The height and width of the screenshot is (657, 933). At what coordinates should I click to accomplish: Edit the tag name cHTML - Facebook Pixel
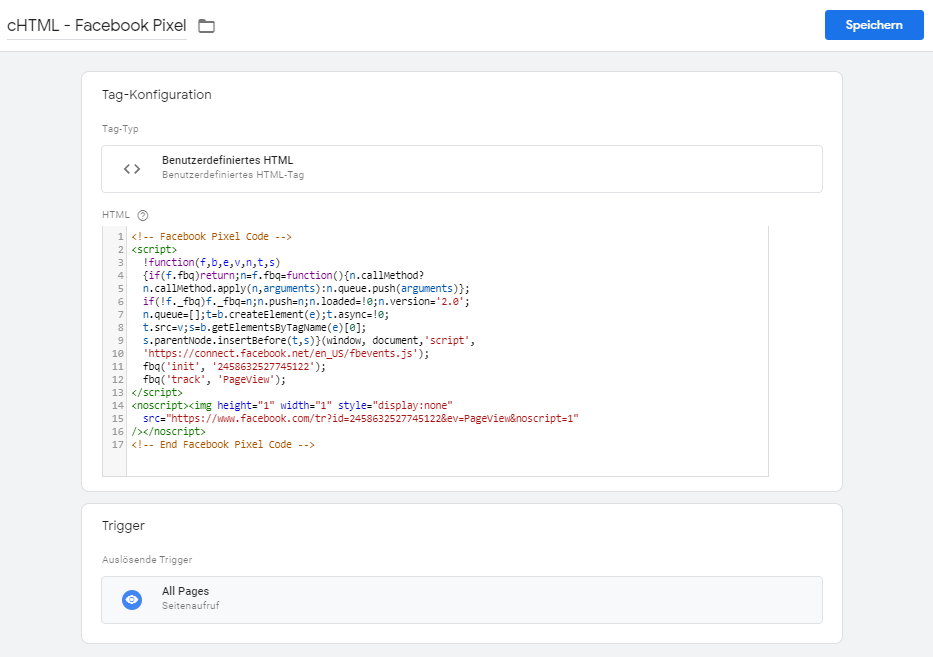96,26
